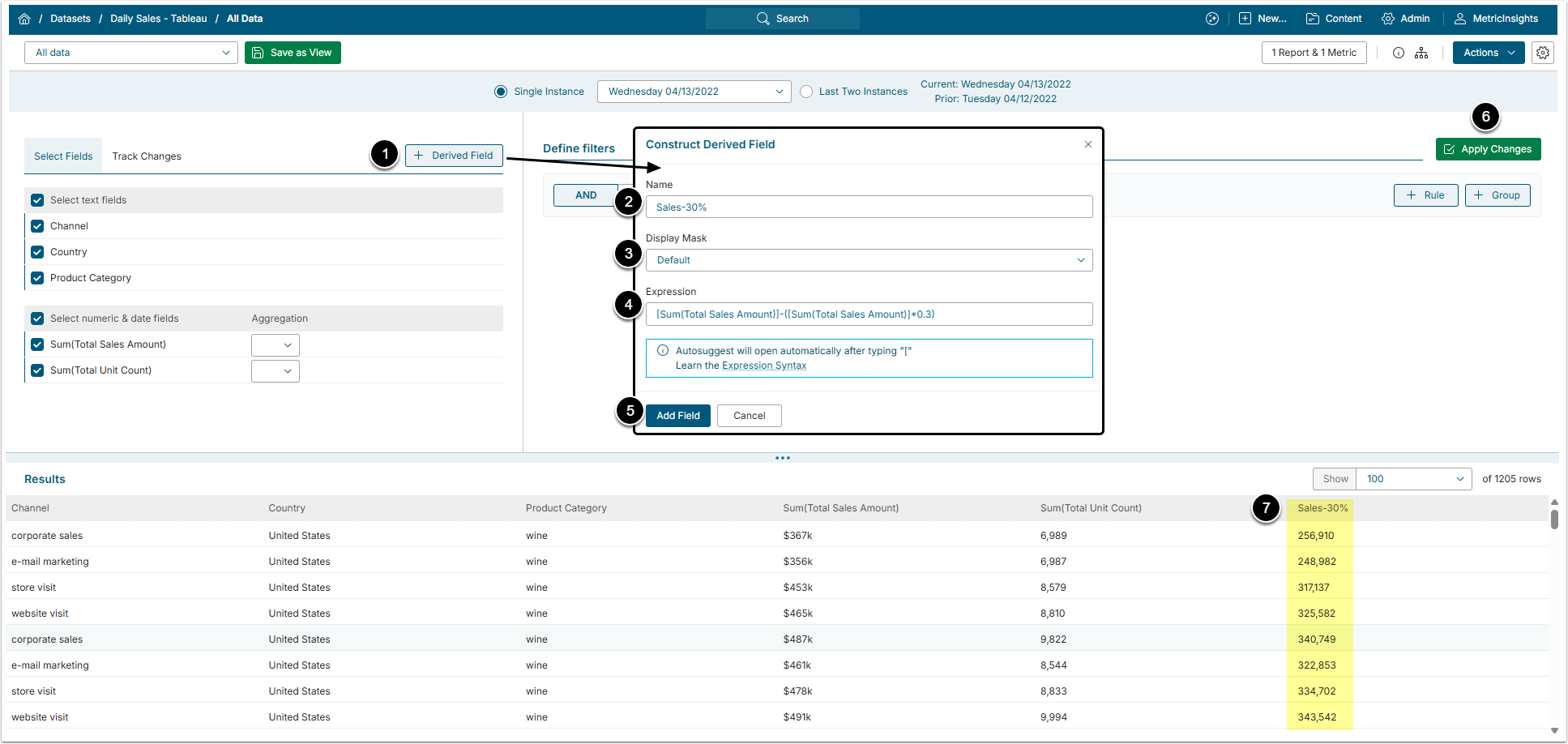Click the Expression input field

(869, 314)
